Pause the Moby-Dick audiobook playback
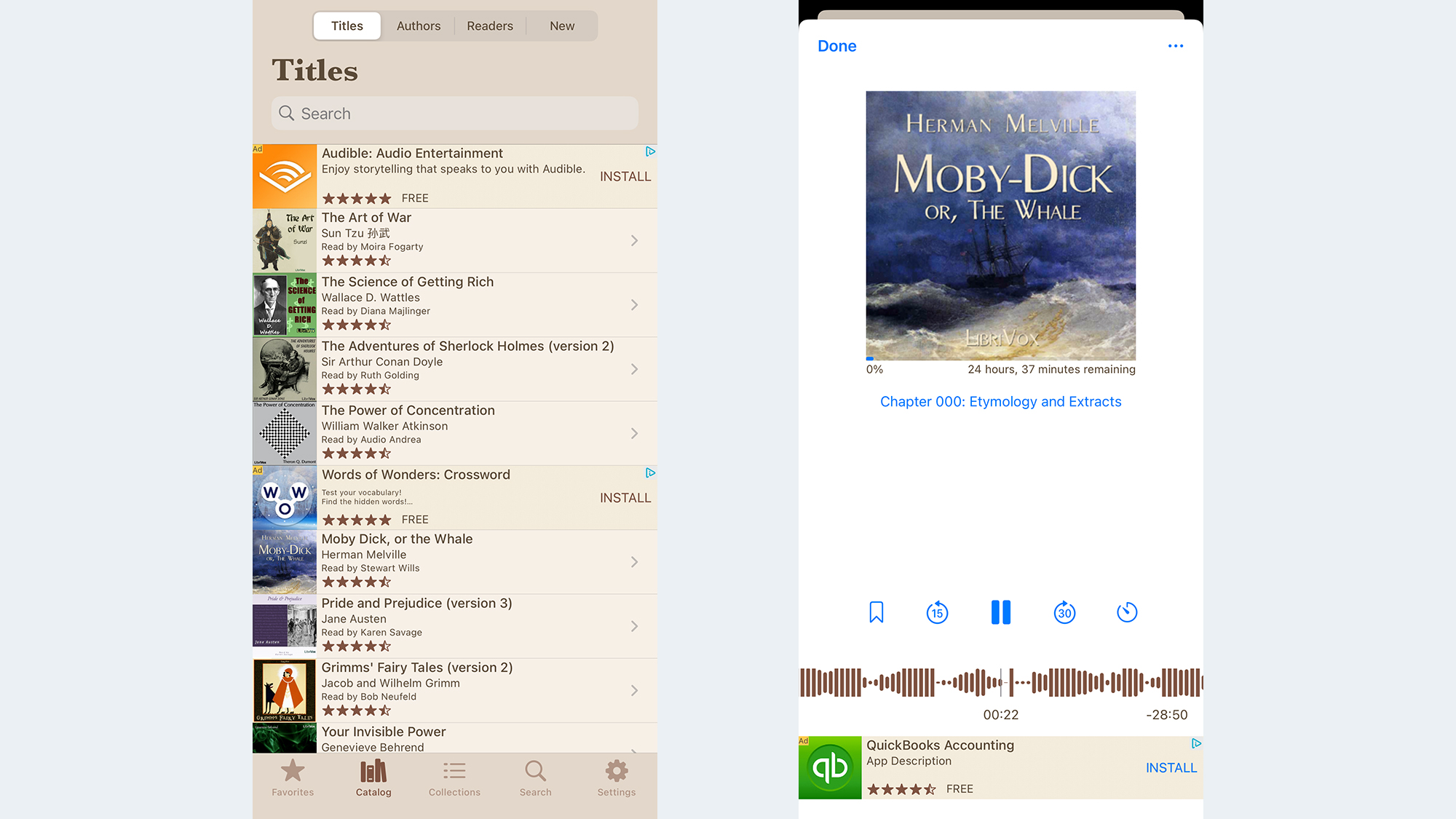 [x=1001, y=612]
